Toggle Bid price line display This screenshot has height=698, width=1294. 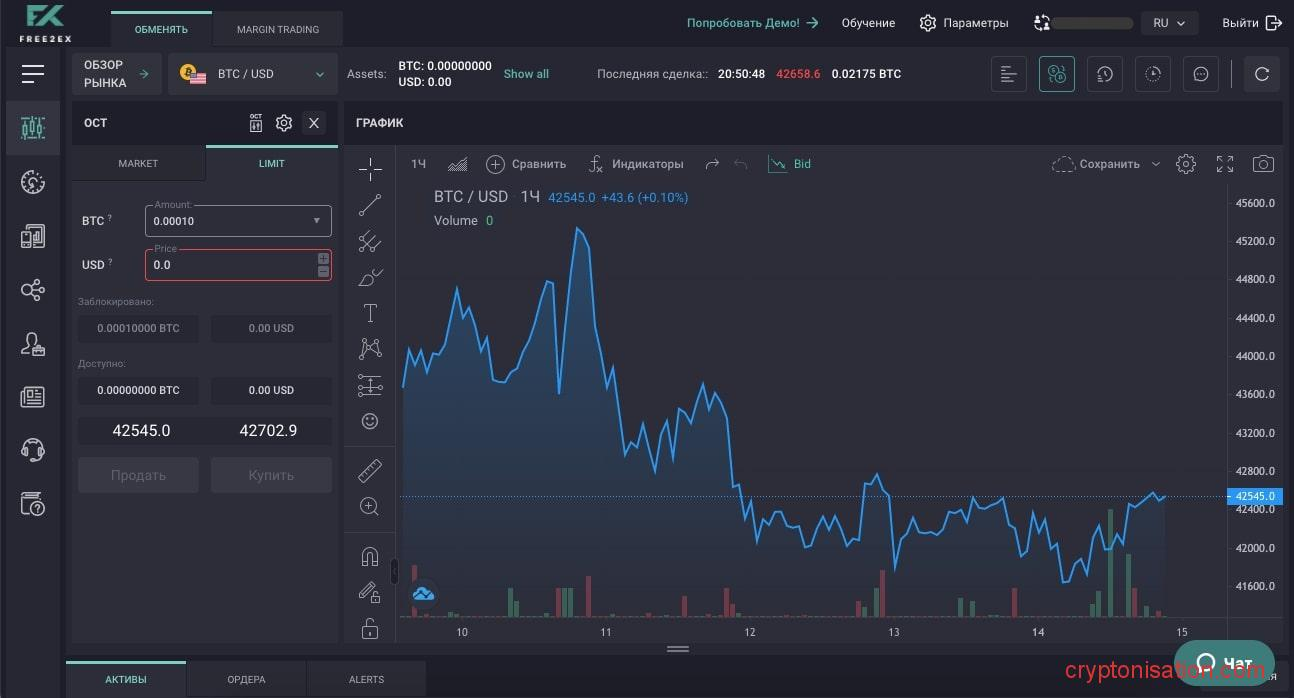pos(790,164)
